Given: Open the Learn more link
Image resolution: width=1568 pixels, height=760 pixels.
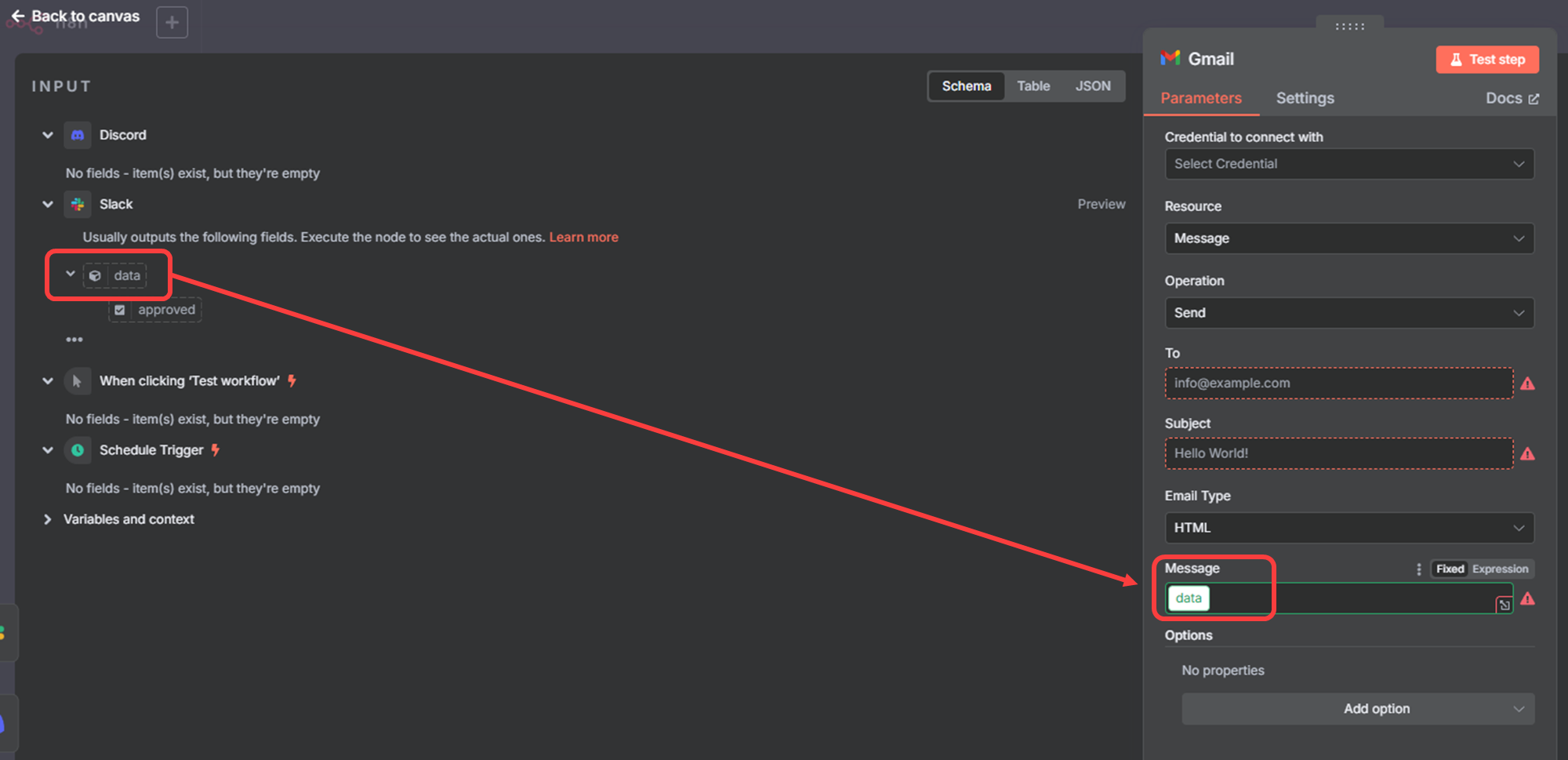Looking at the screenshot, I should tap(583, 237).
